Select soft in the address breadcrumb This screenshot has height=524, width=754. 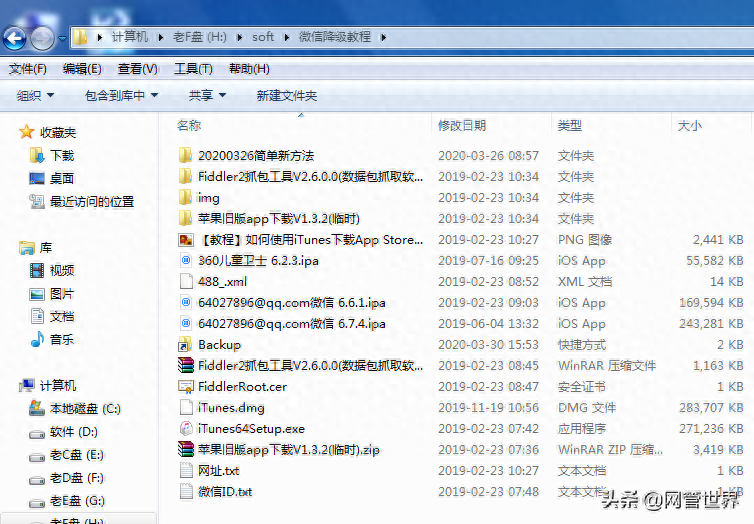263,37
